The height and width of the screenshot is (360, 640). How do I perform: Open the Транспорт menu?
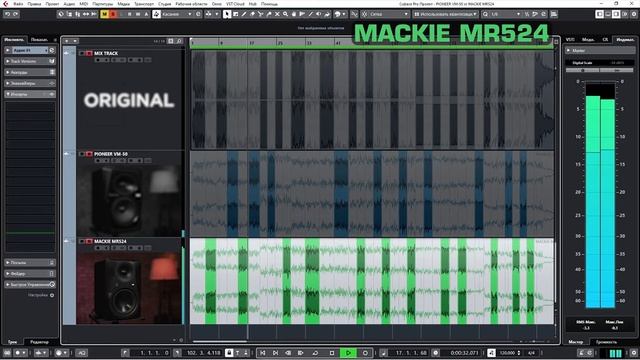144,4
